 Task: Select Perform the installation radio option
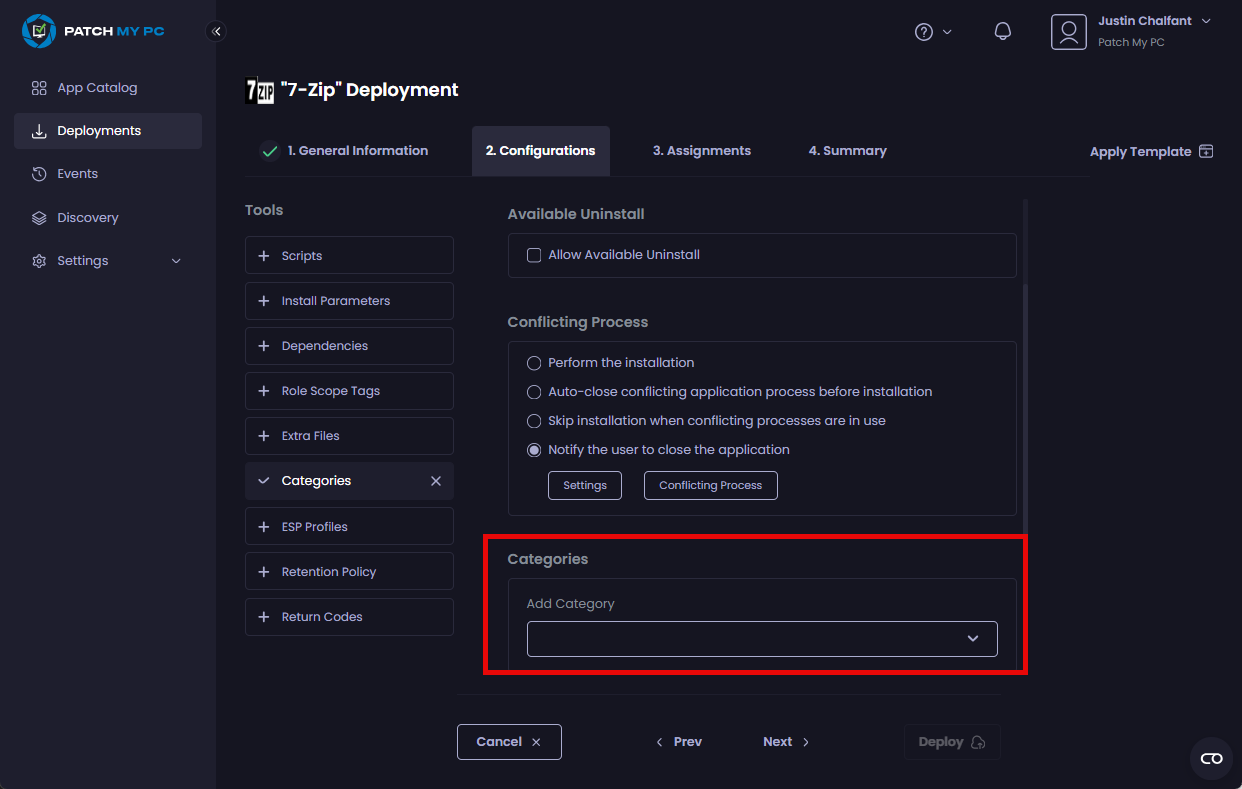(534, 363)
